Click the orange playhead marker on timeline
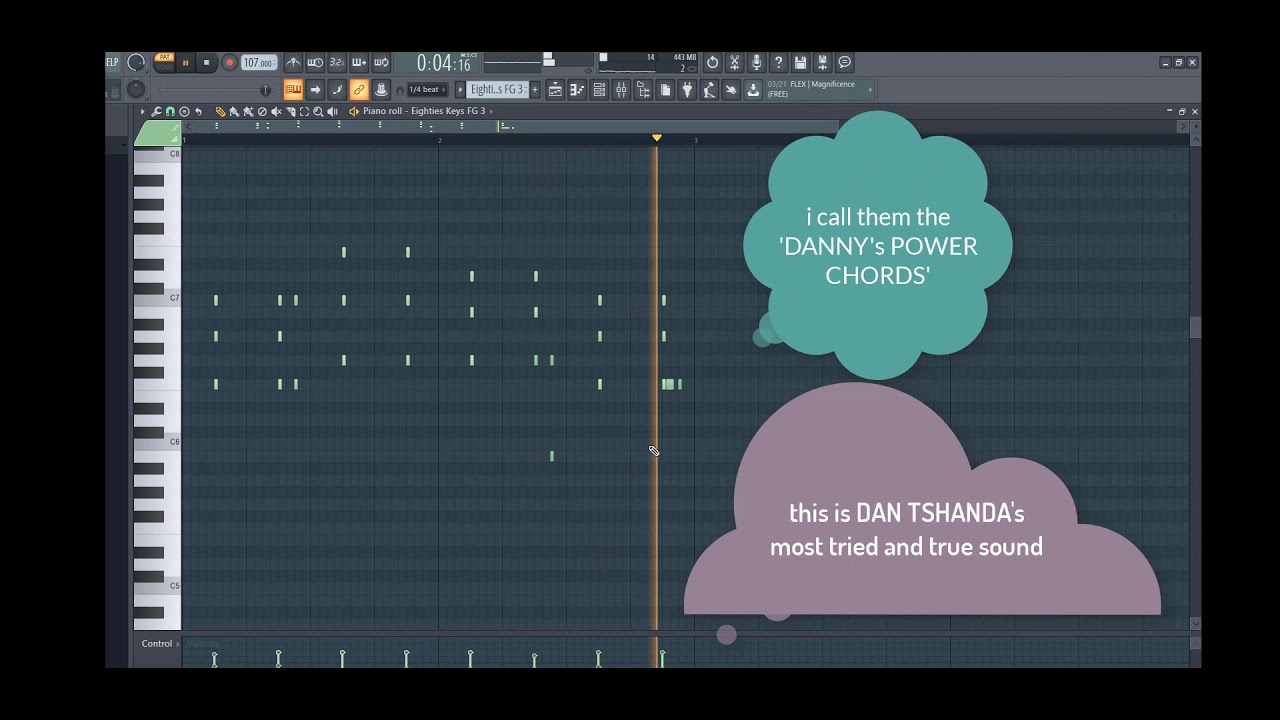Screen dimensions: 1280x720 (657, 138)
